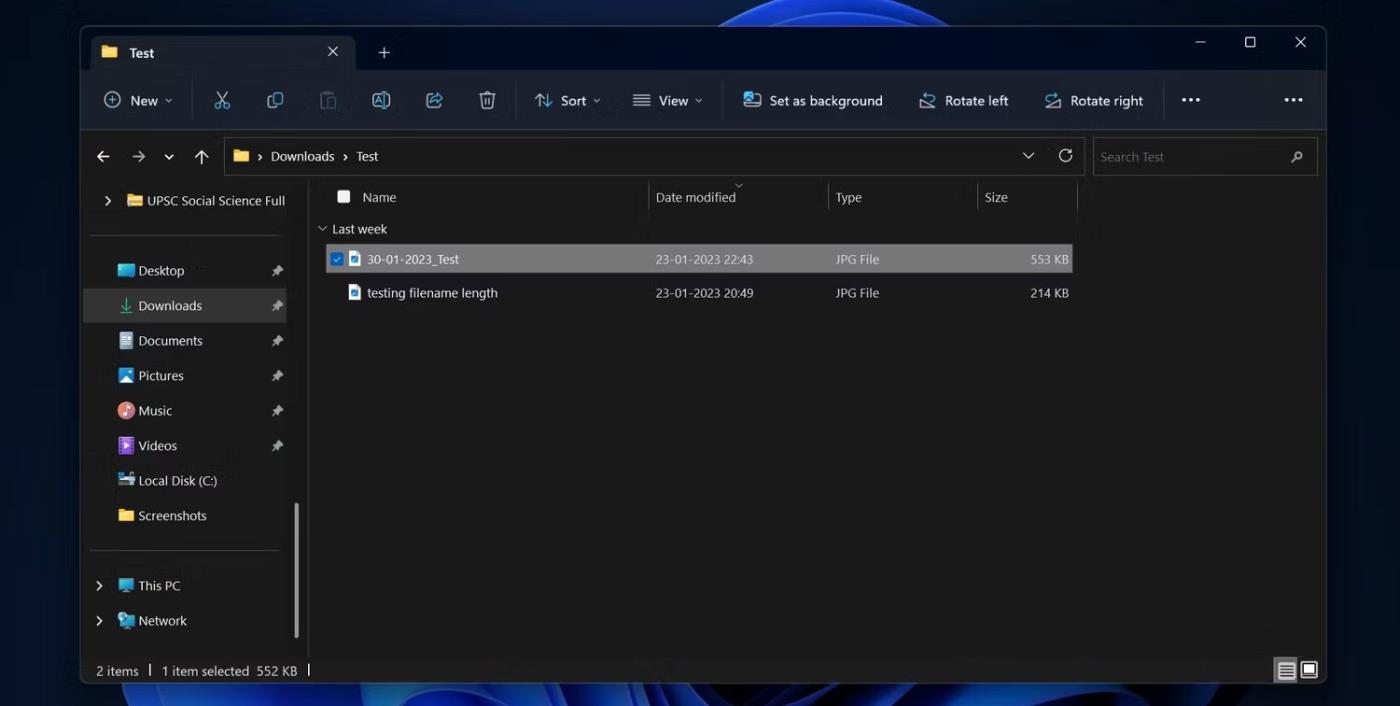Screen dimensions: 1400x706
Task: Expand UPSC Social Science Full folder
Action: tap(108, 201)
